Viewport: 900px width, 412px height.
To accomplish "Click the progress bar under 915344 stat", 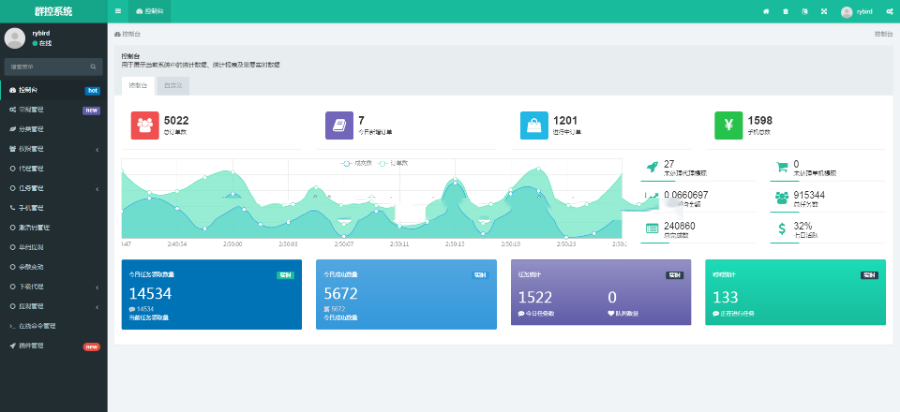I will [x=828, y=212].
